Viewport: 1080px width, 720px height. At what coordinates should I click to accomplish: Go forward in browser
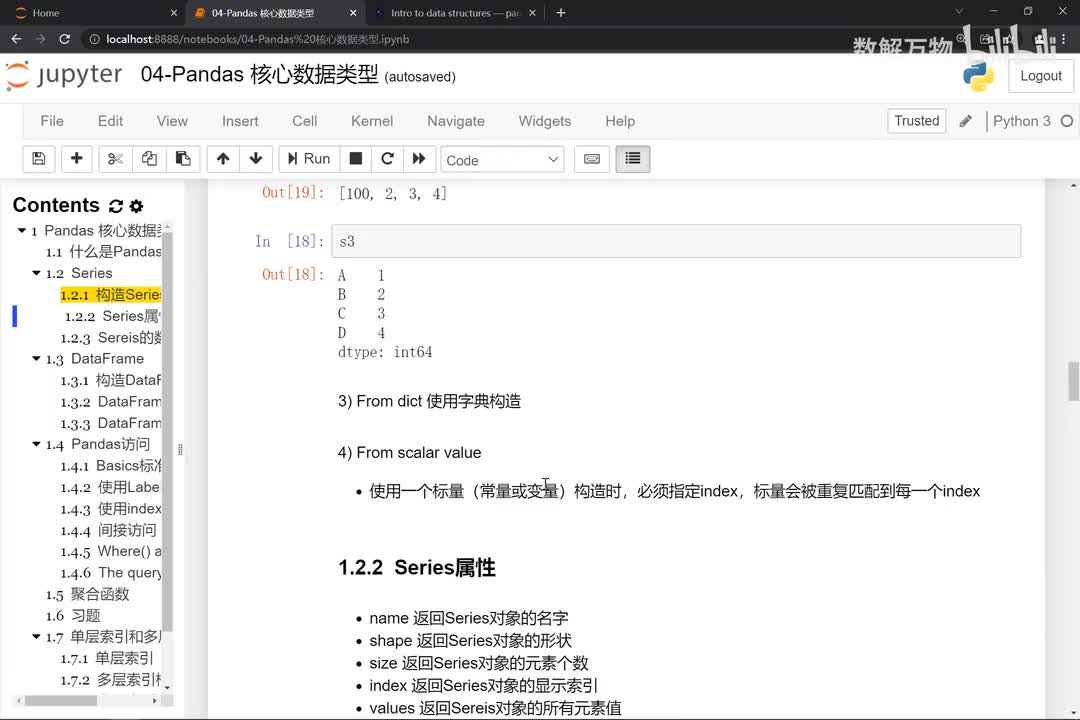click(x=41, y=39)
